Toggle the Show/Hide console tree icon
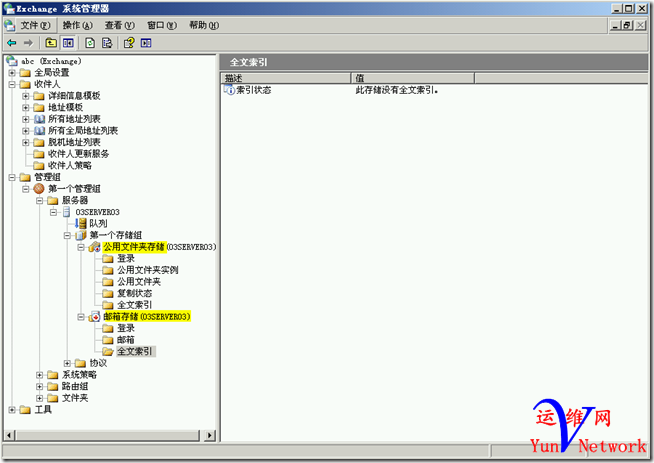The height and width of the screenshot is (463, 654). (x=68, y=43)
